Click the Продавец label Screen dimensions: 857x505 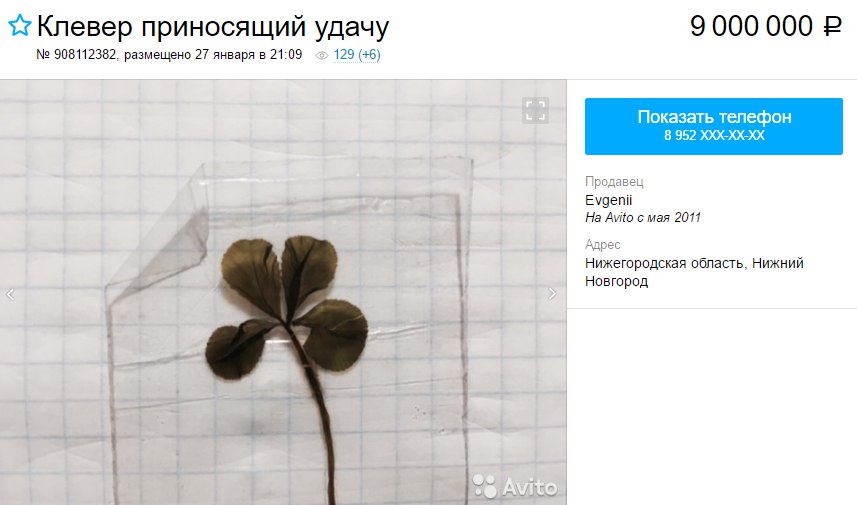[614, 181]
